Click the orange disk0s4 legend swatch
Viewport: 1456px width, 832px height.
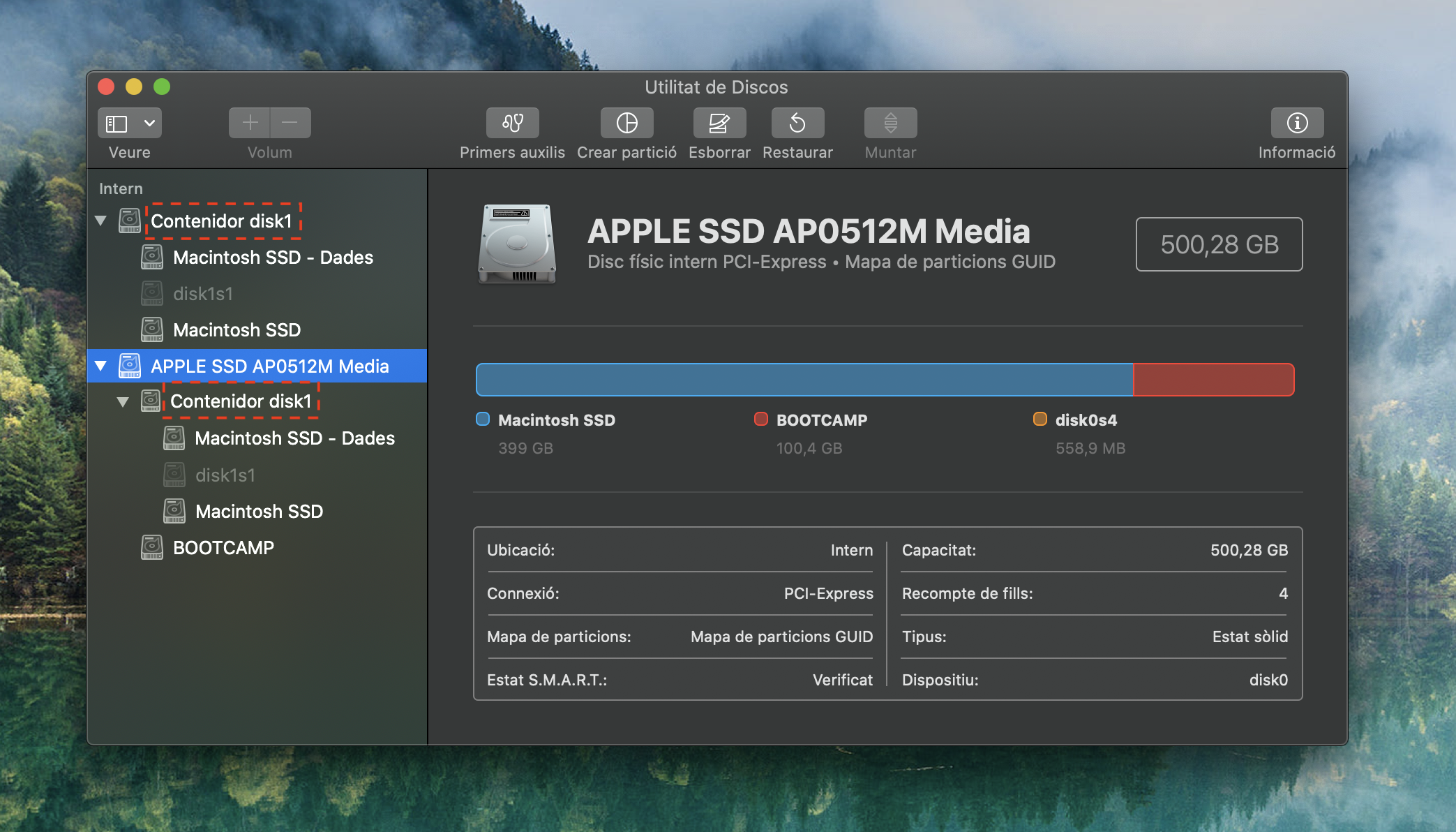click(x=1040, y=419)
